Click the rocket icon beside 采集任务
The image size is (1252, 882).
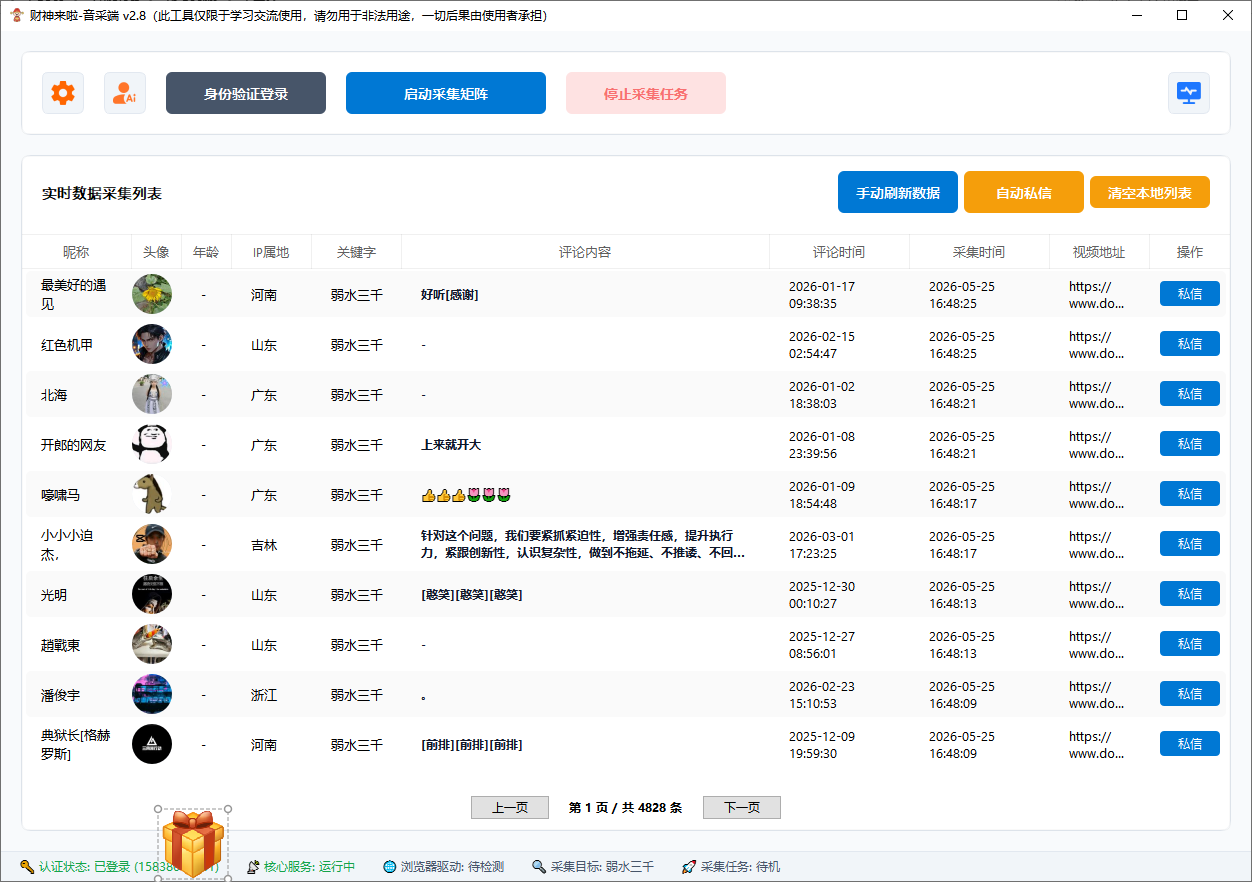click(689, 866)
